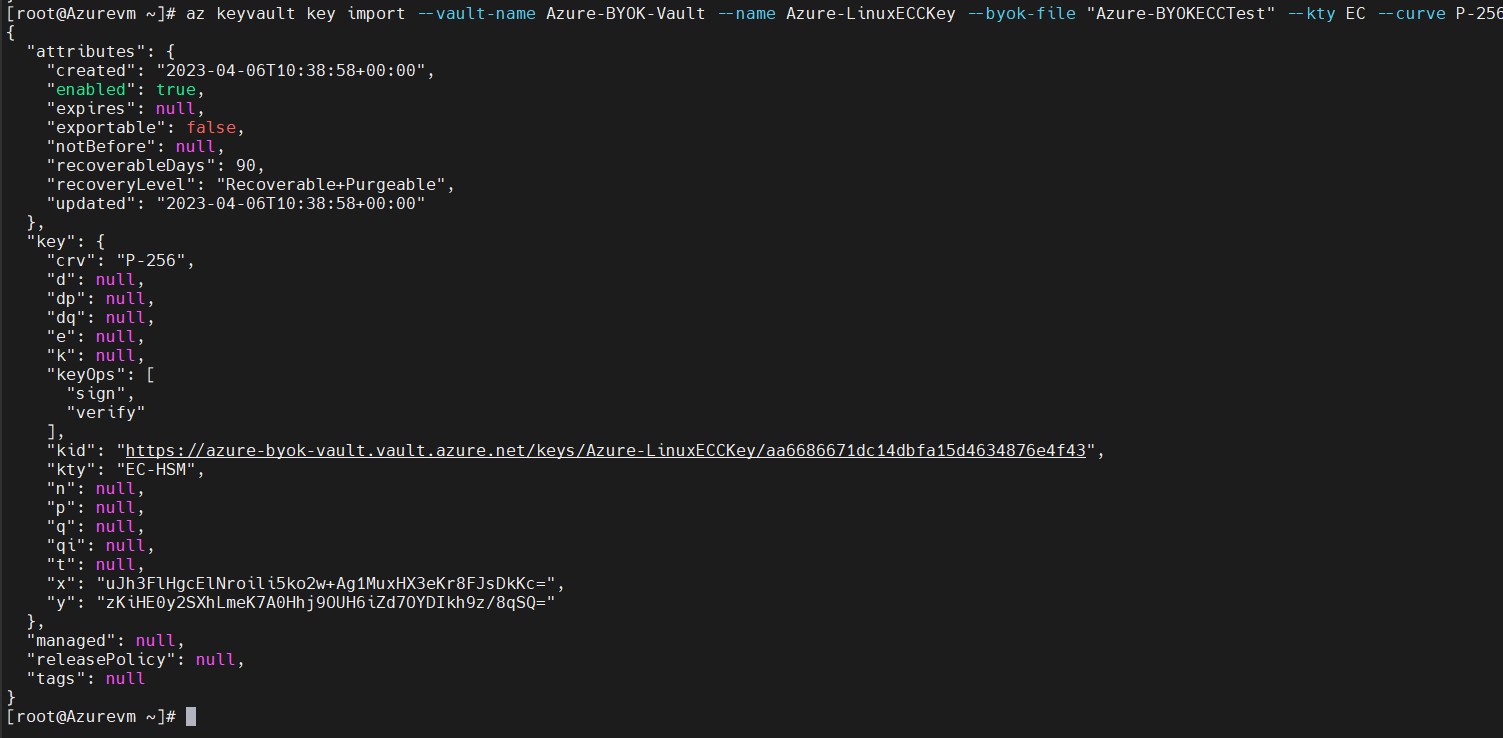Select Azure-LinuxECCKey name argument in the command
Image resolution: width=1503 pixels, height=738 pixels.
coord(871,14)
